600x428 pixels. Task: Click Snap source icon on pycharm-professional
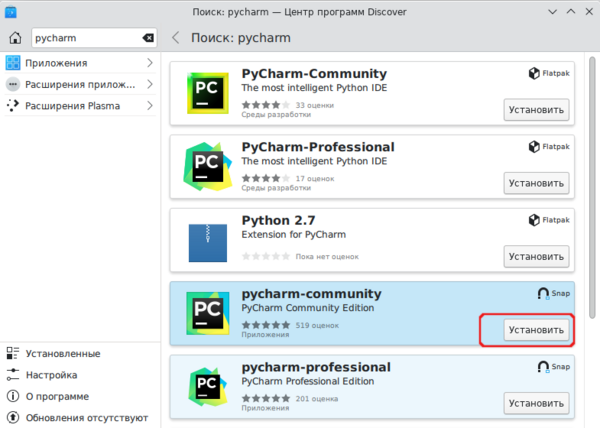pyautogui.click(x=543, y=367)
